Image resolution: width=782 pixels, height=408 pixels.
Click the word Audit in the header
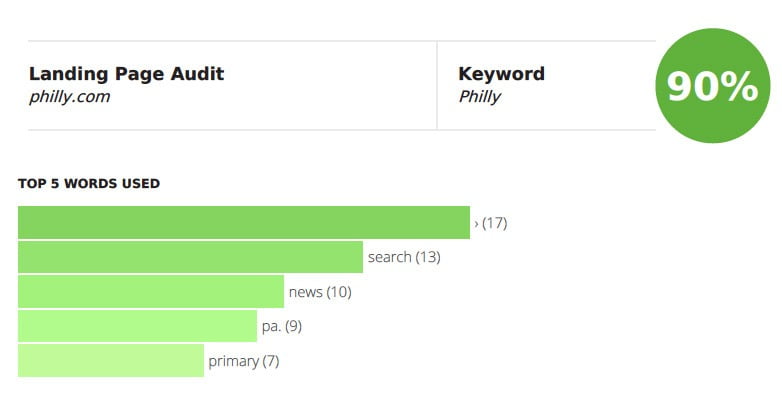[x=197, y=74]
